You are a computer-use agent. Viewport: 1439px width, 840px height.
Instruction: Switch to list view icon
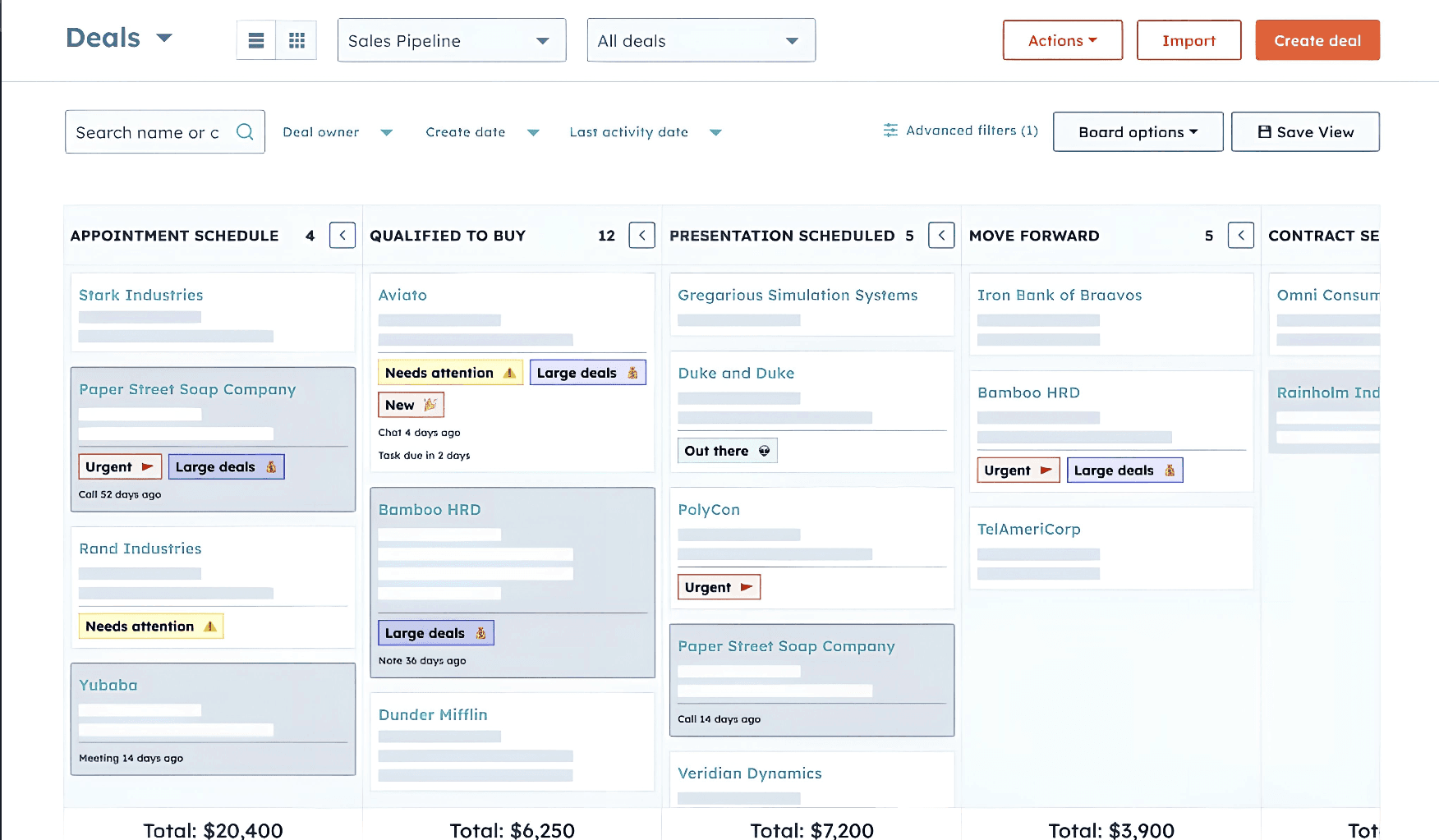(x=256, y=40)
